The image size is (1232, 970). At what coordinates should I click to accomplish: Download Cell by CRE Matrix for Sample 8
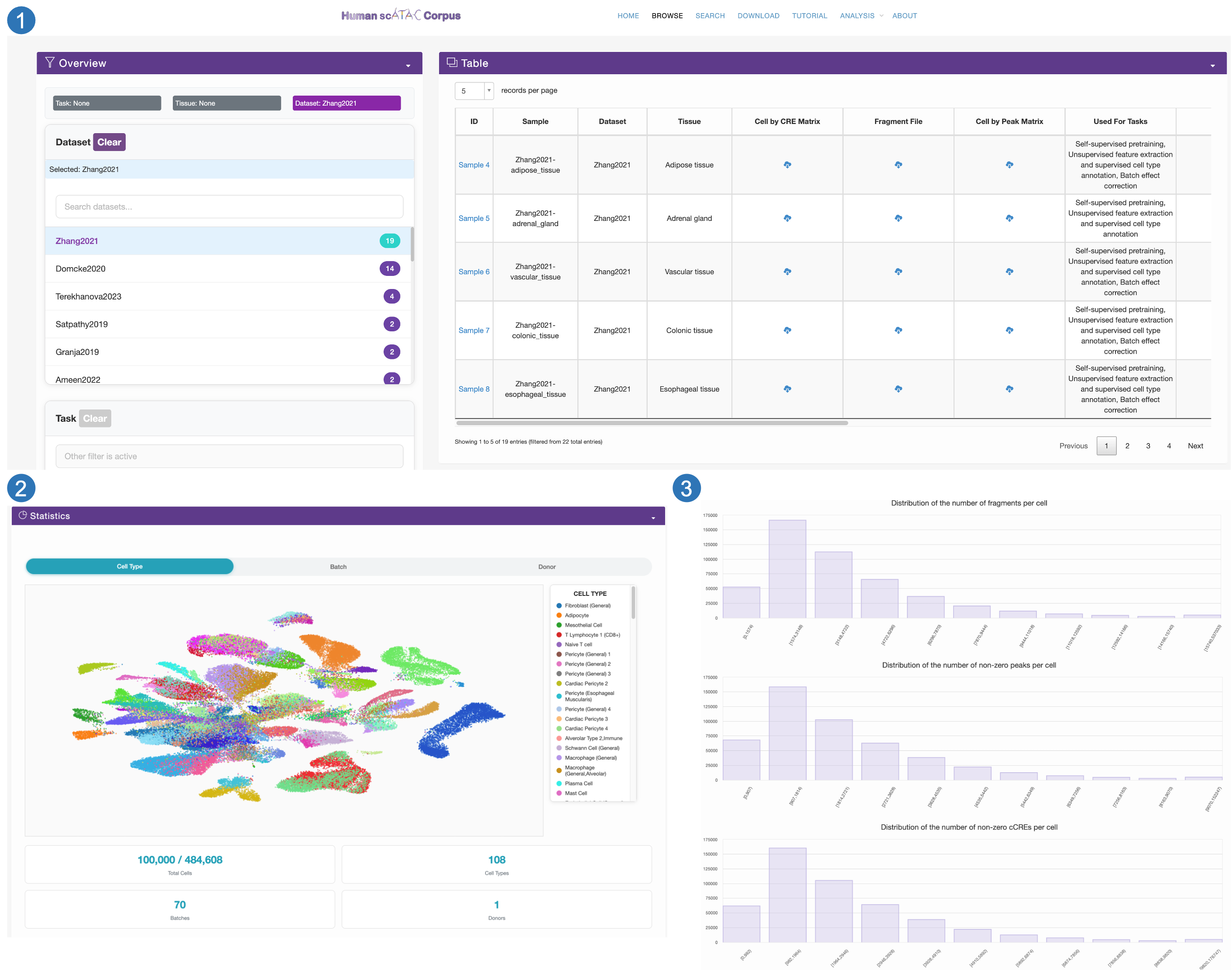[x=787, y=389]
